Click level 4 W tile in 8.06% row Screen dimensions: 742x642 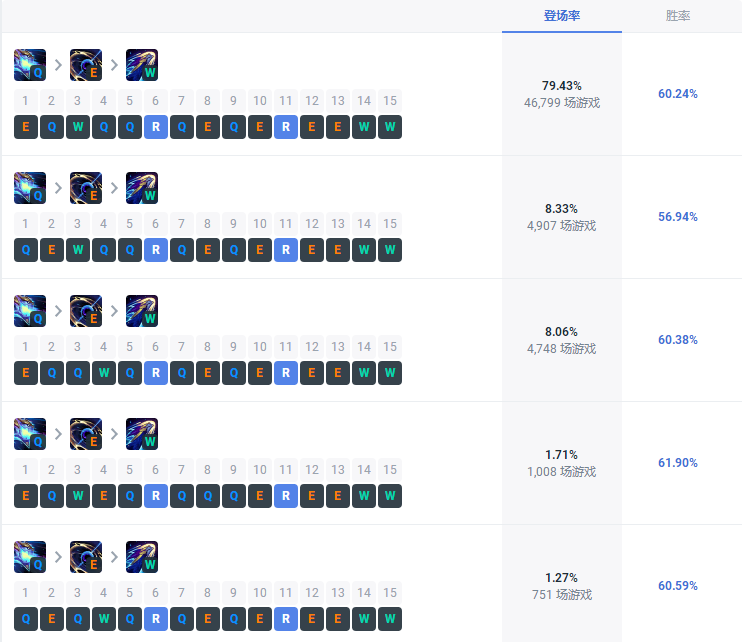tap(104, 373)
